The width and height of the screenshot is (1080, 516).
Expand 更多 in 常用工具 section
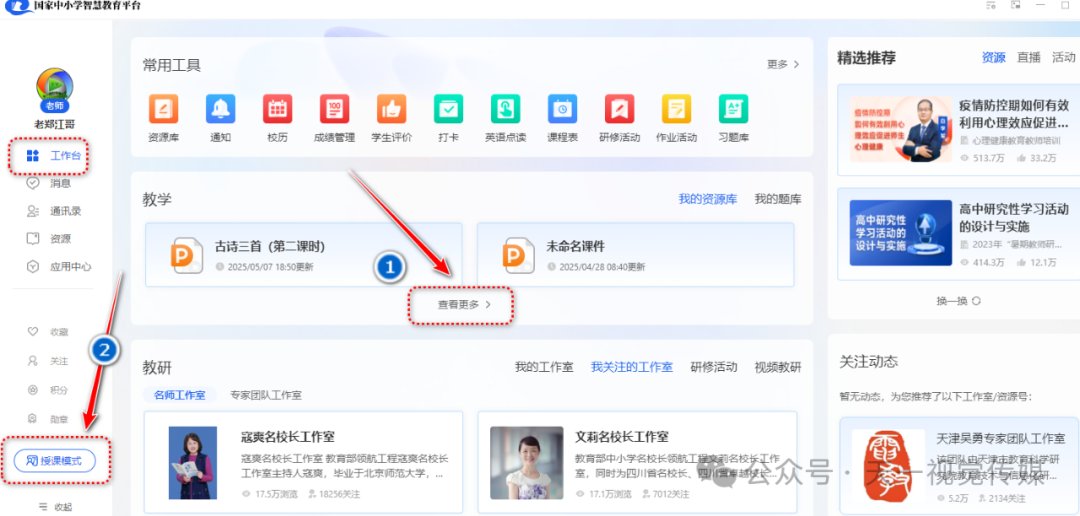point(783,64)
